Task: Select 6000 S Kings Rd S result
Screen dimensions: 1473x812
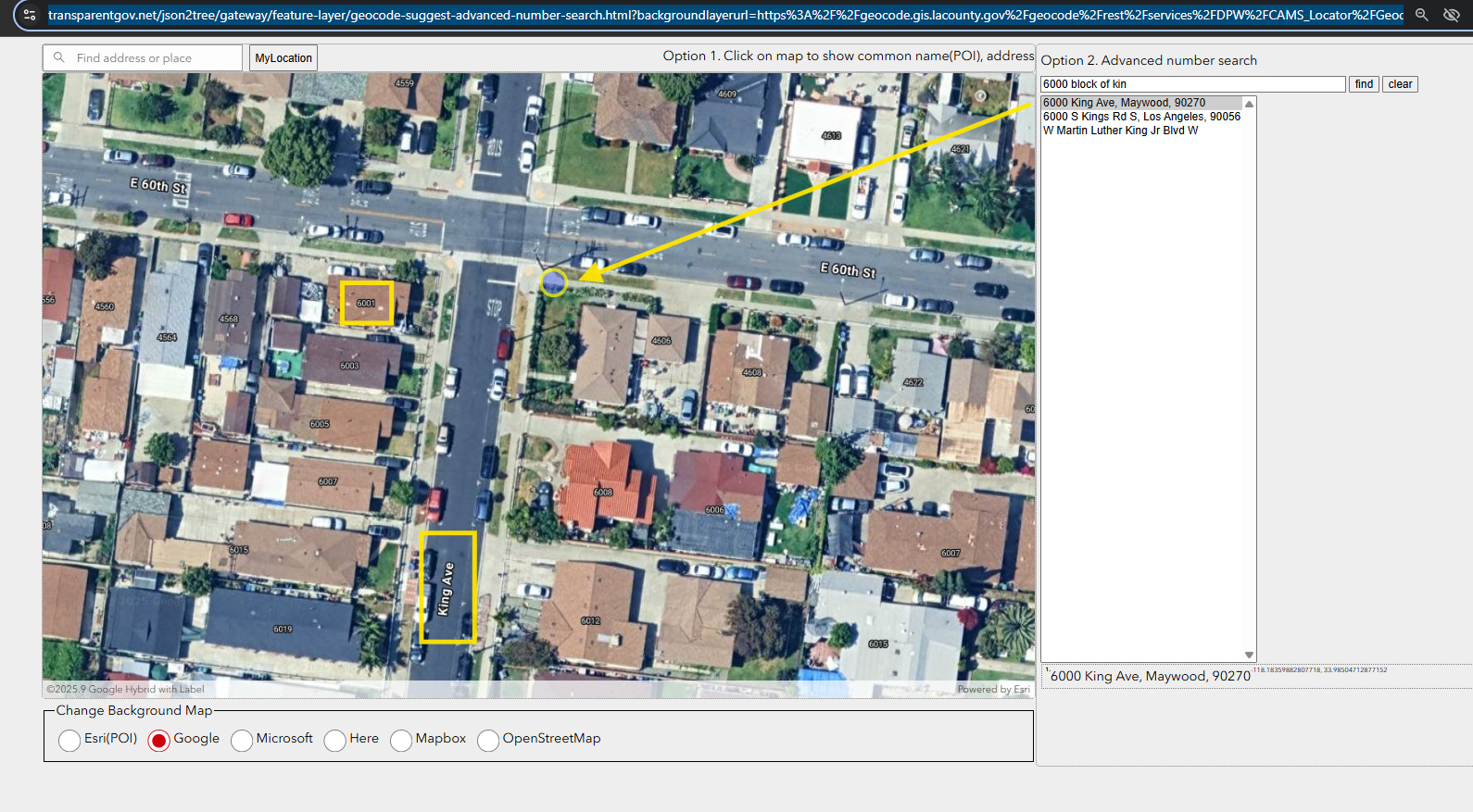Action: [x=1140, y=117]
